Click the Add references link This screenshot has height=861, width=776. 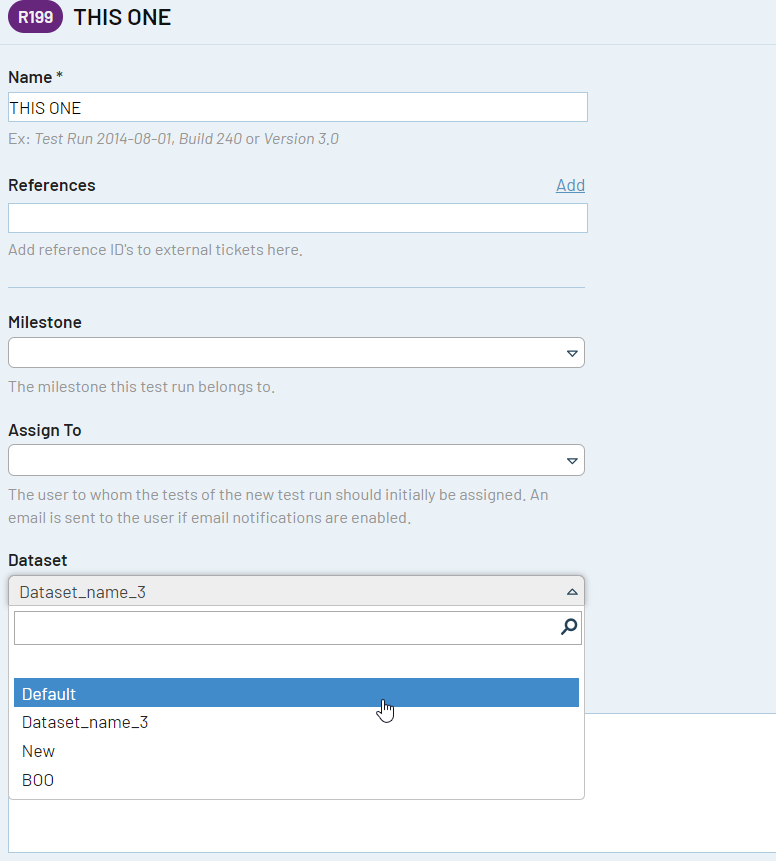[x=570, y=186]
